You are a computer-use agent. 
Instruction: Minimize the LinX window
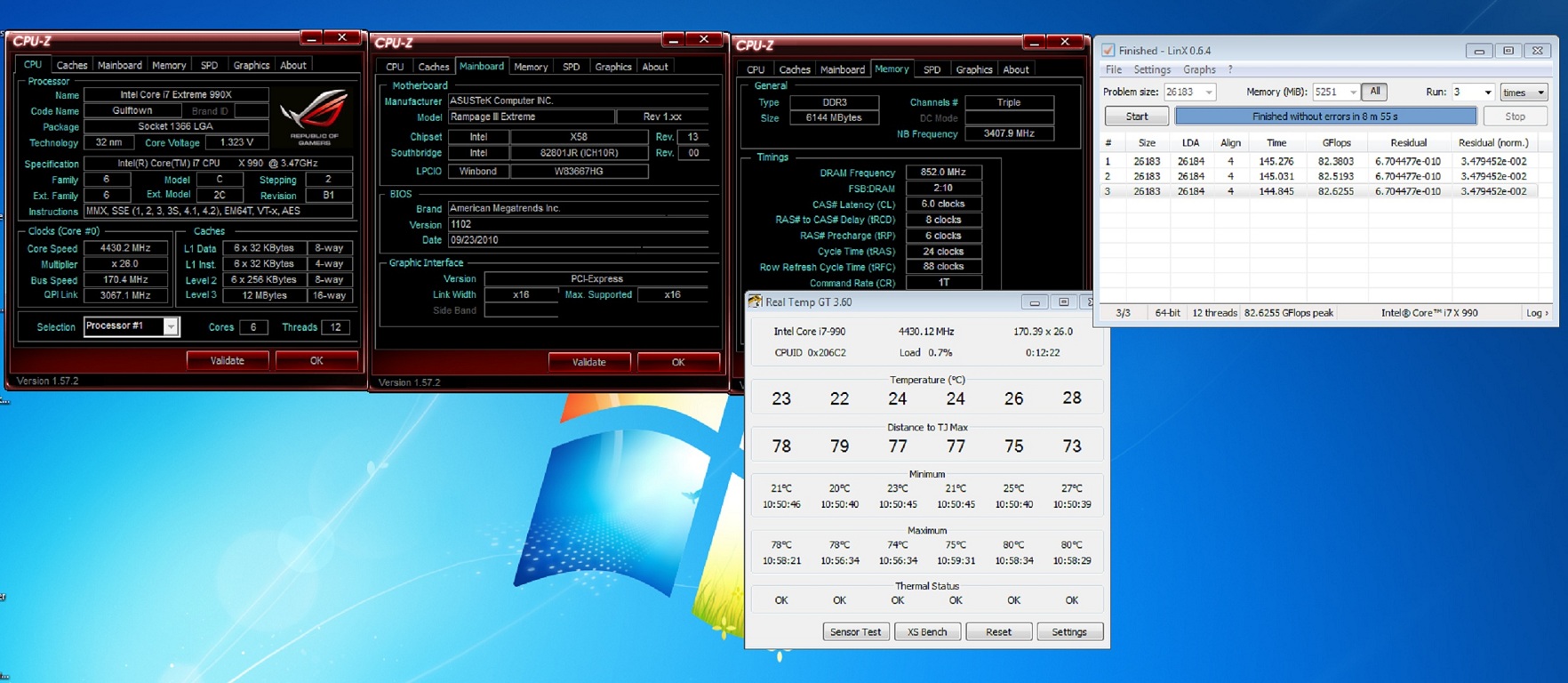click(1479, 51)
